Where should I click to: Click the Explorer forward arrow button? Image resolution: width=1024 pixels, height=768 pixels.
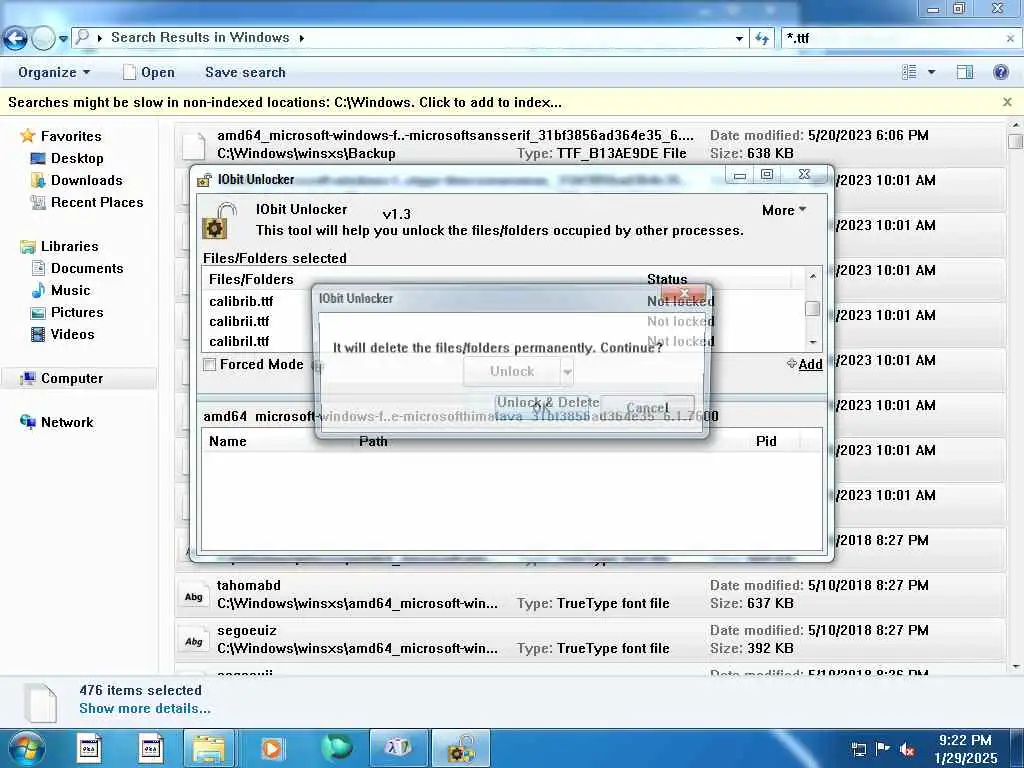click(43, 39)
